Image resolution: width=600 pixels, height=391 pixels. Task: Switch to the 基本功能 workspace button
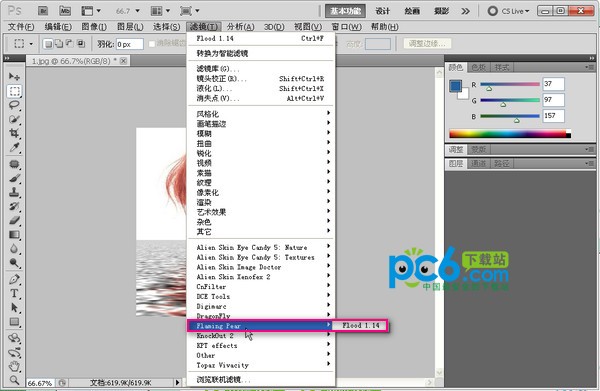tap(345, 11)
